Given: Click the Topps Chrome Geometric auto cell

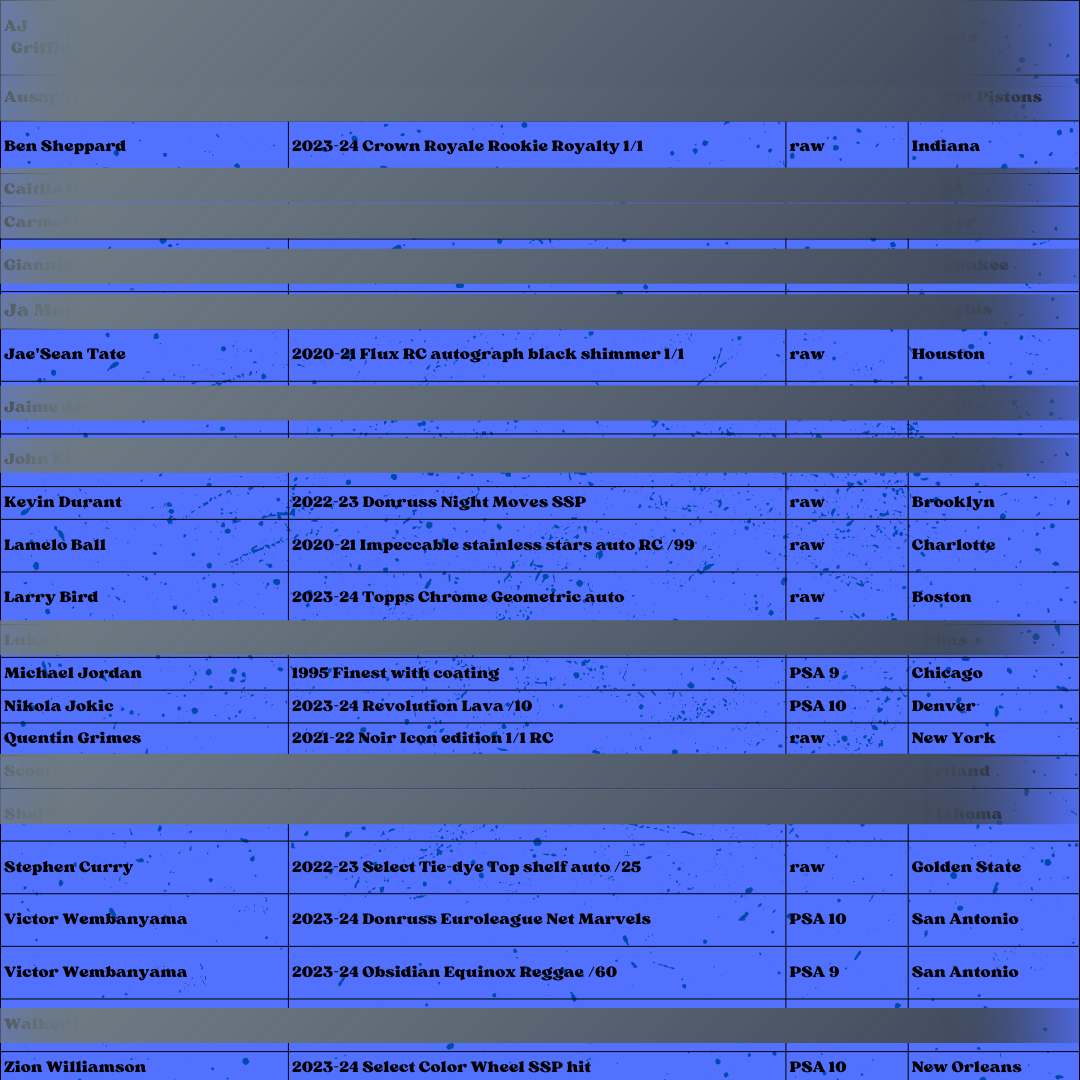Looking at the screenshot, I should tap(458, 597).
